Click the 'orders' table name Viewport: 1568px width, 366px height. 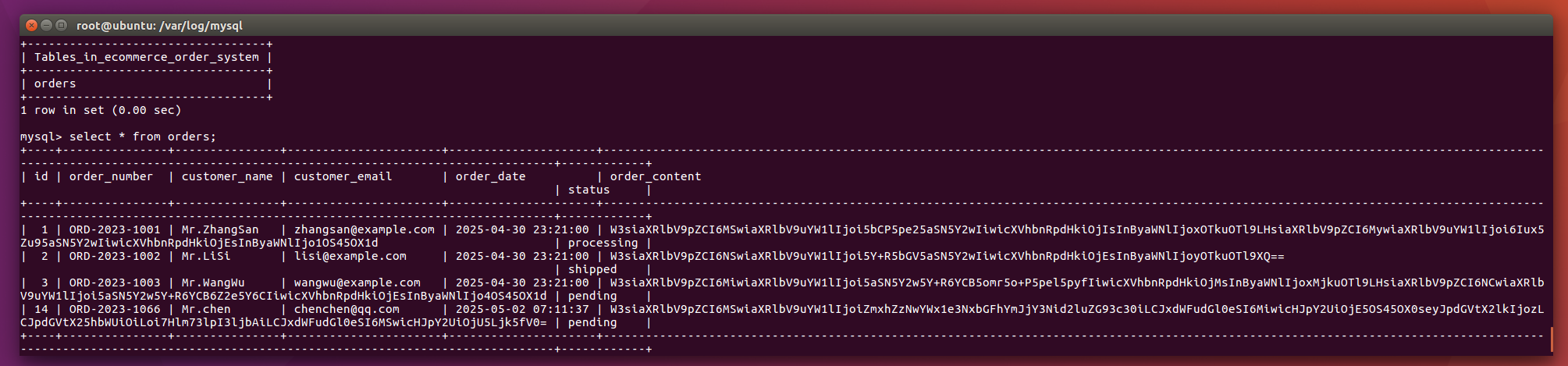pyautogui.click(x=55, y=84)
